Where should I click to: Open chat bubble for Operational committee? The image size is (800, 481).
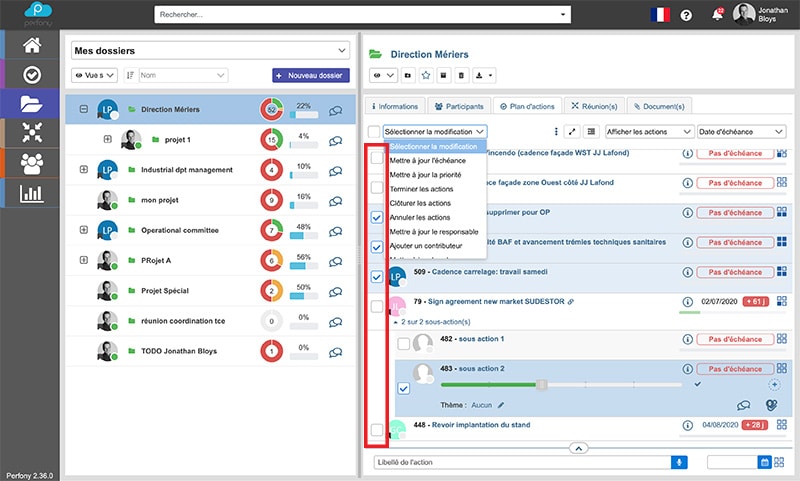click(x=335, y=230)
